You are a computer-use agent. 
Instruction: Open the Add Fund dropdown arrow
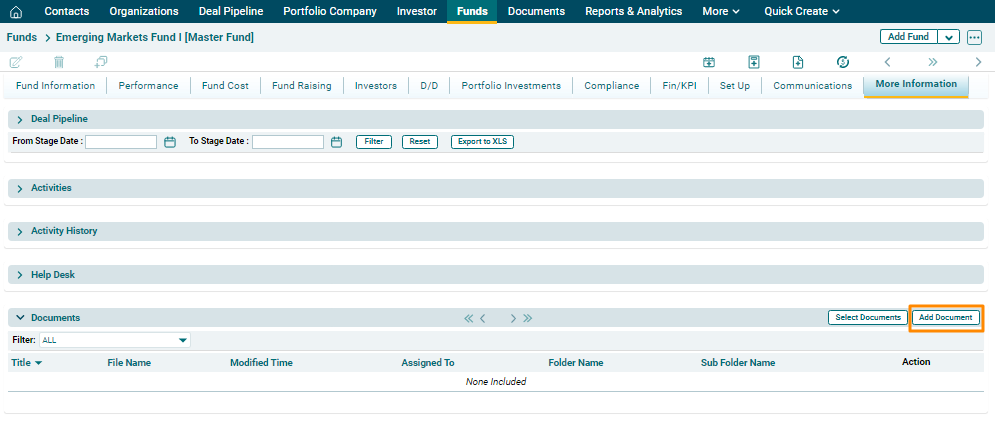point(949,37)
